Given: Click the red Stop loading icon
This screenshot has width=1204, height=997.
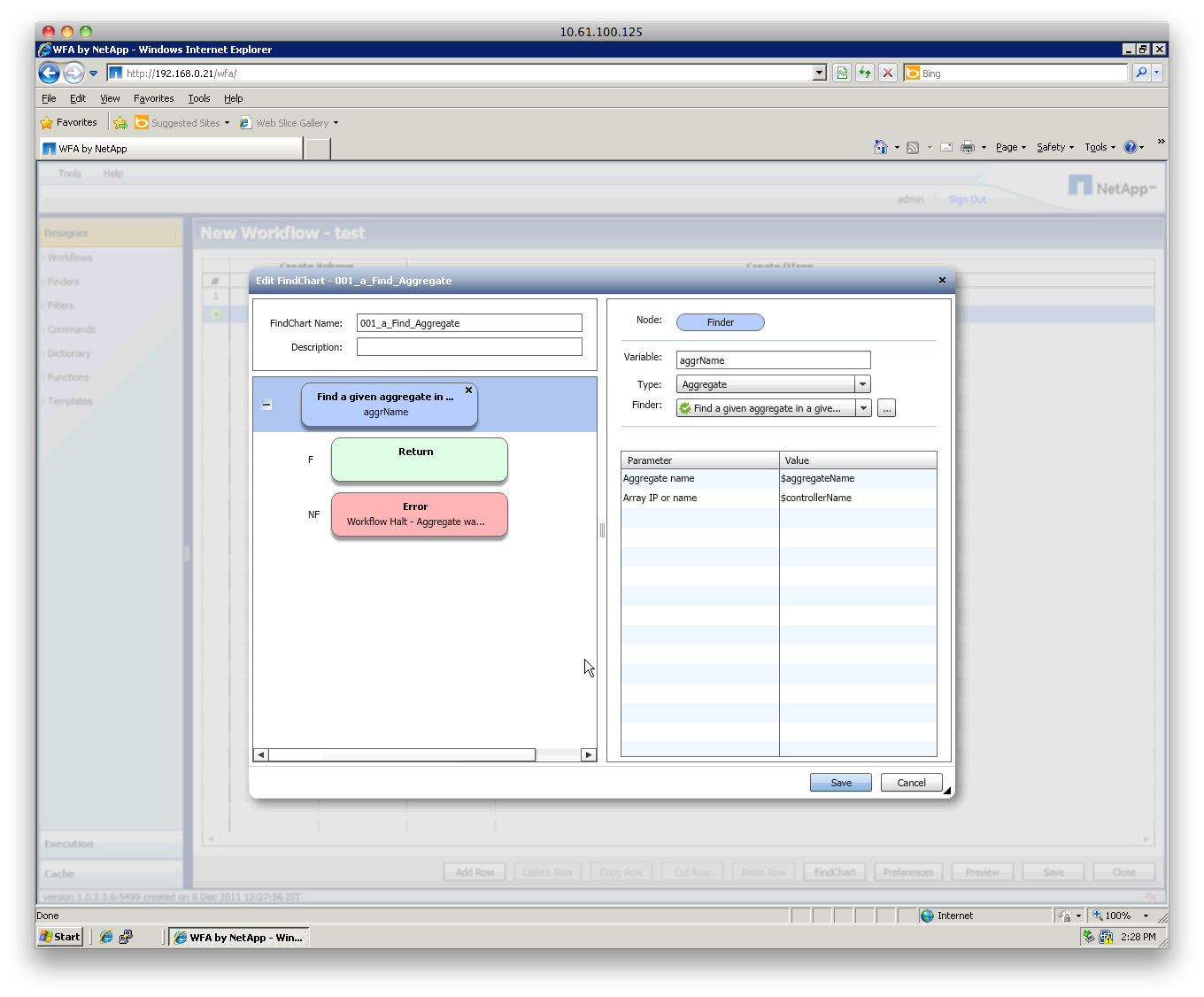Looking at the screenshot, I should [887, 73].
